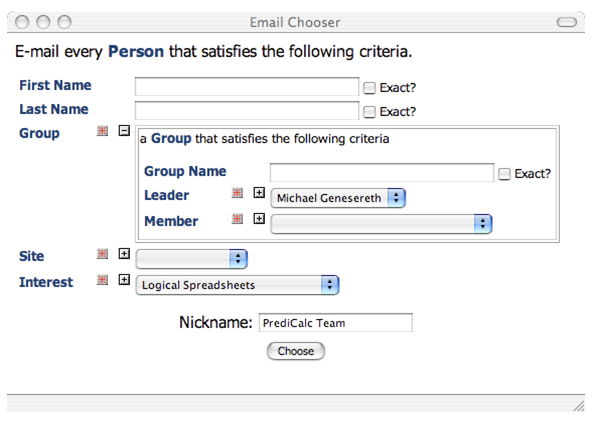Check the Exact box for Last Name
Viewport: 600px width, 421px height.
click(x=370, y=112)
